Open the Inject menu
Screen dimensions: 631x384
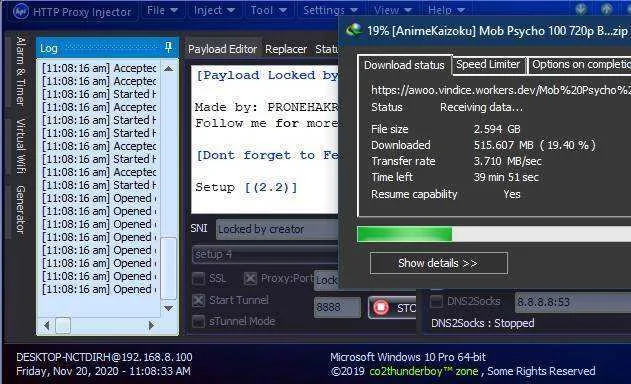pos(214,10)
